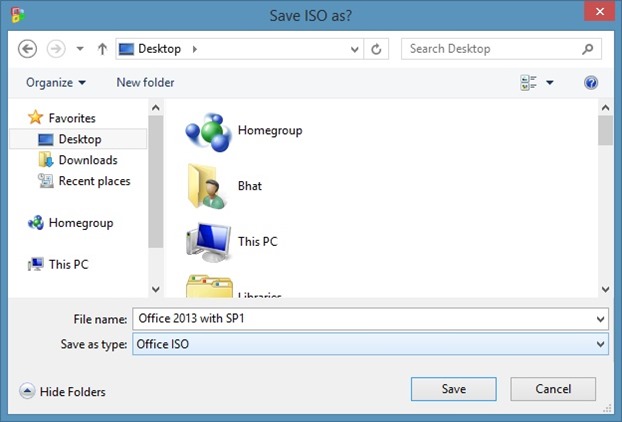Open the address bar history dropdown

click(355, 49)
